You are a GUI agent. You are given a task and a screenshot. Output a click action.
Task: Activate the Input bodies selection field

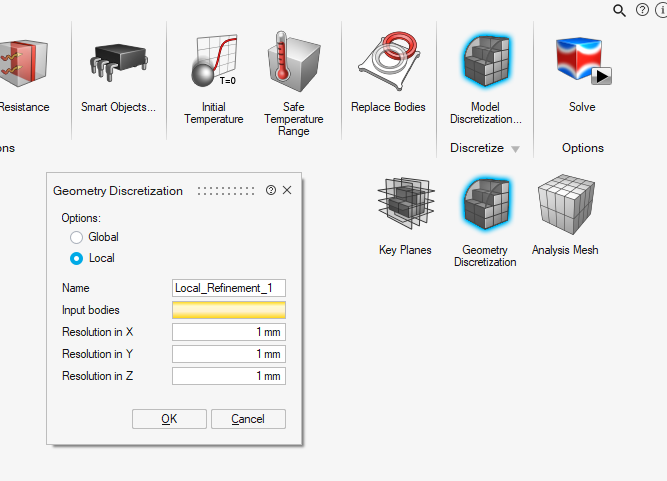229,310
